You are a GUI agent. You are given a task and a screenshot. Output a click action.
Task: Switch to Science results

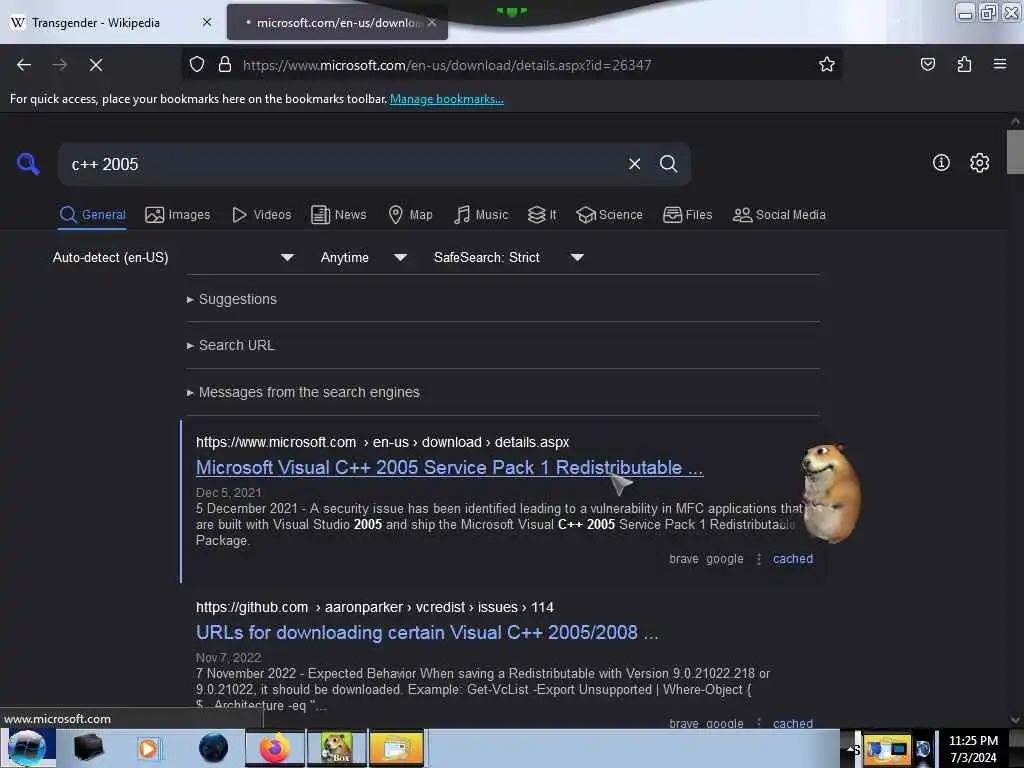coord(609,215)
